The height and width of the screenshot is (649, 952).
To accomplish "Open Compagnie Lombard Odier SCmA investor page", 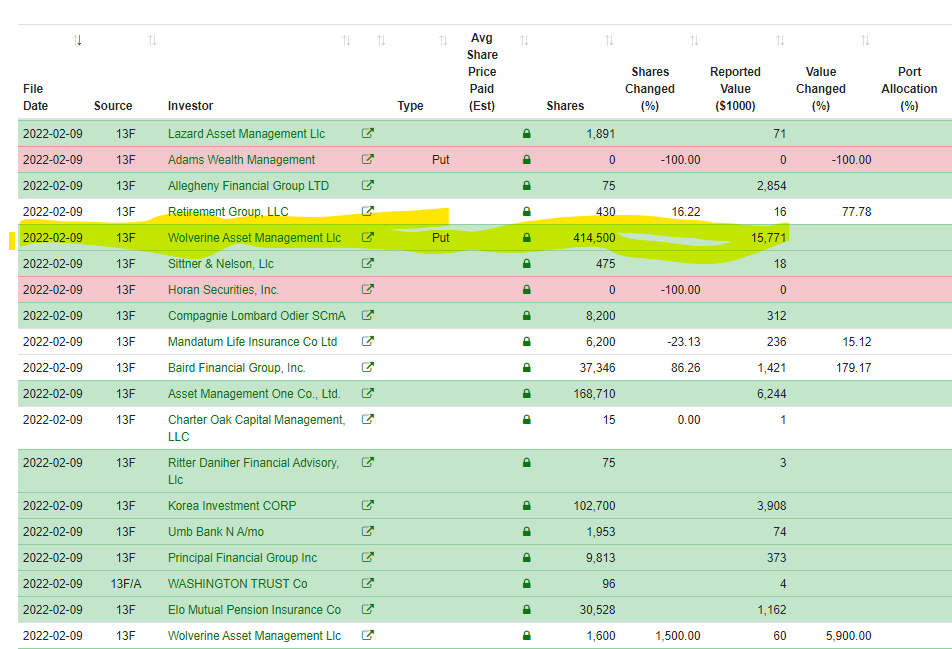I will [256, 316].
